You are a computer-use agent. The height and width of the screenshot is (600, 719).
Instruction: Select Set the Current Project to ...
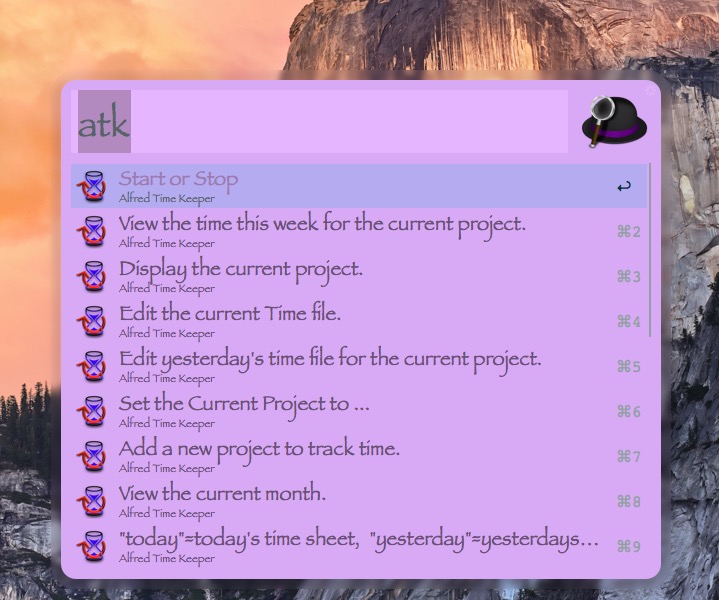(359, 411)
